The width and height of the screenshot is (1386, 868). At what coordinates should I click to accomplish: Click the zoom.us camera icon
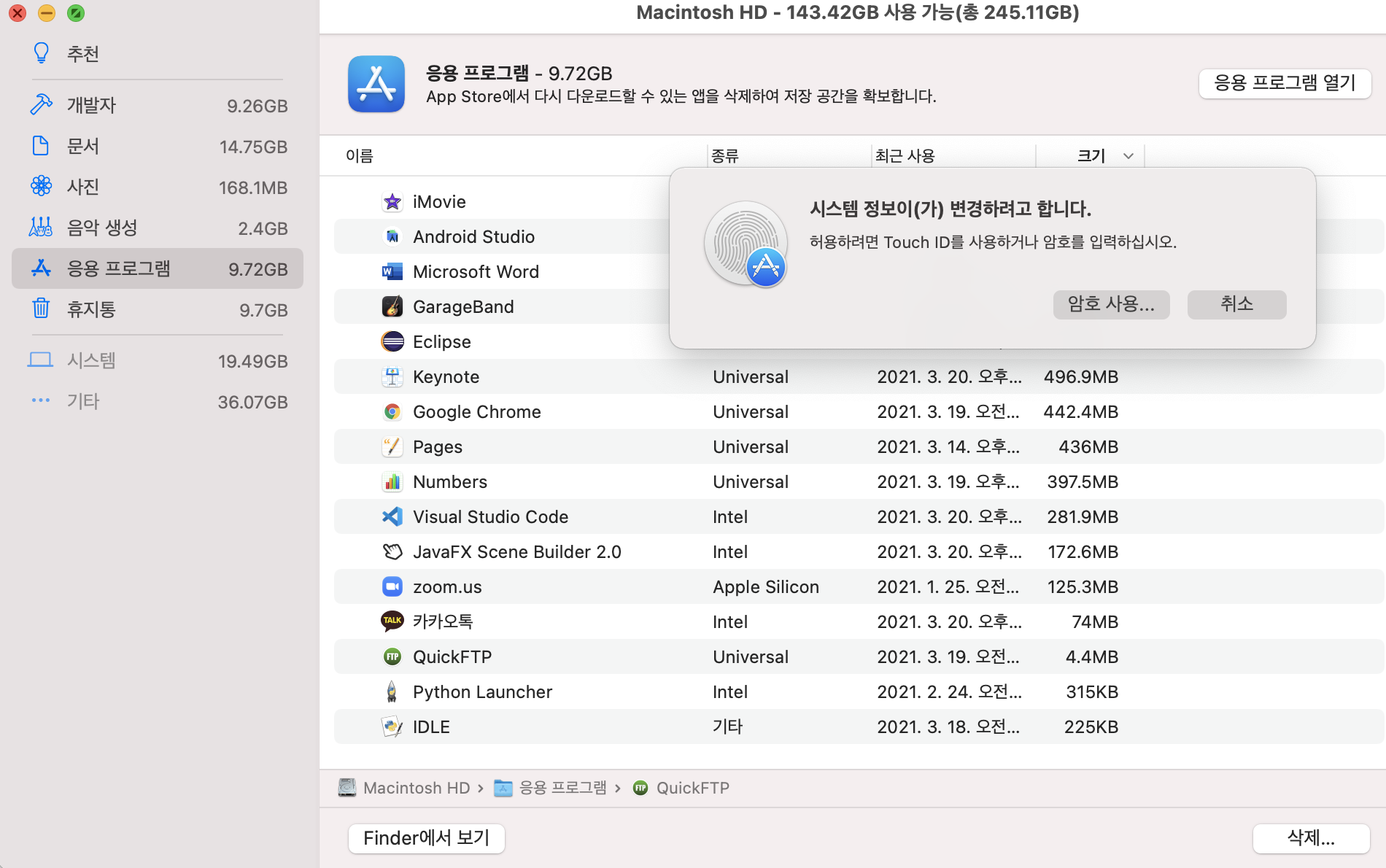tap(392, 587)
